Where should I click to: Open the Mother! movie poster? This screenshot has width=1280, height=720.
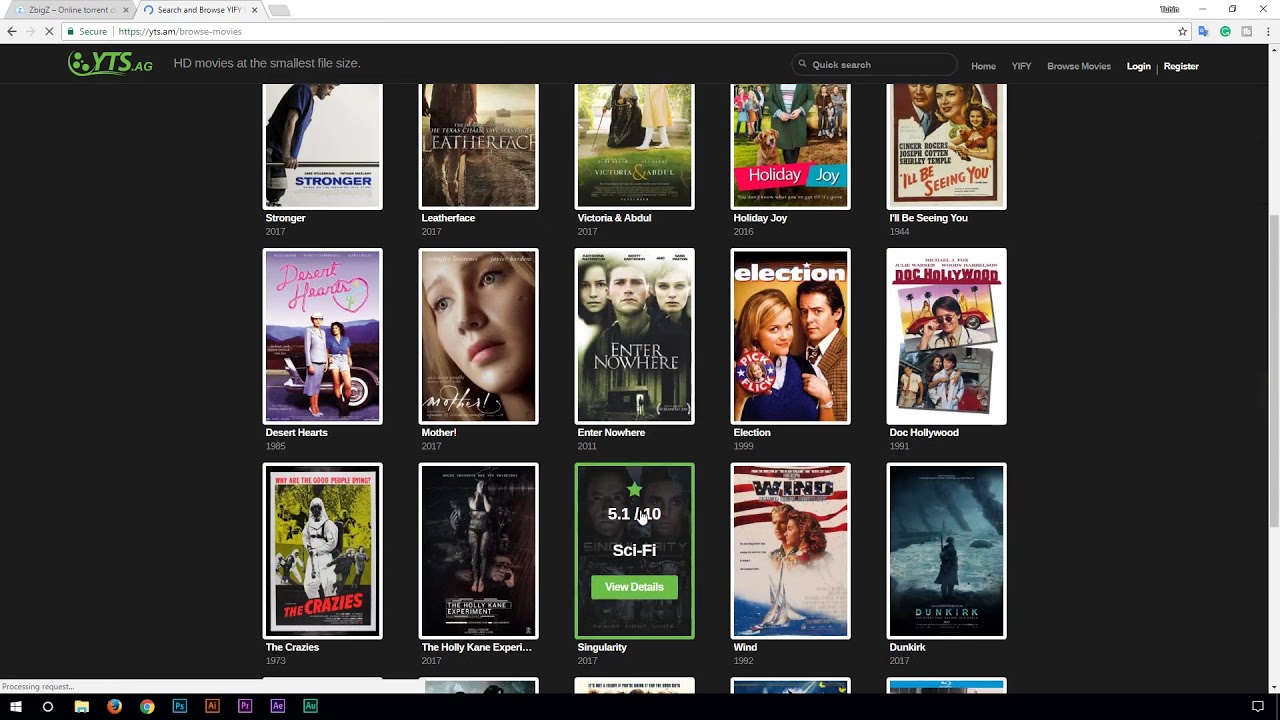(478, 336)
